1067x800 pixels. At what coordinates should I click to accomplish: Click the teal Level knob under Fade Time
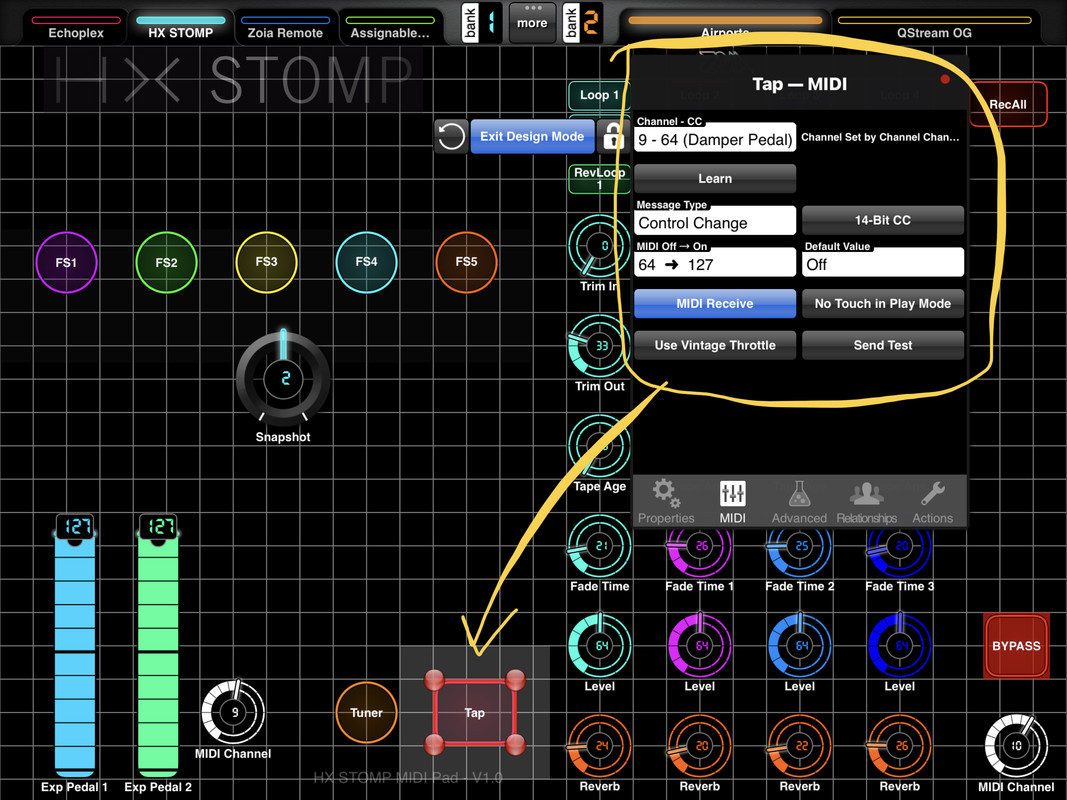pos(599,646)
